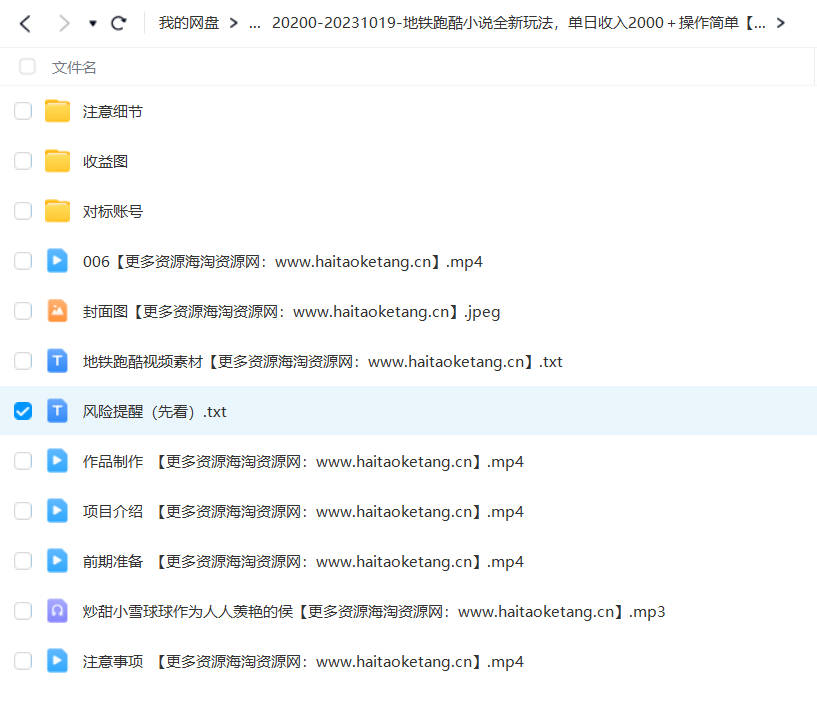
Task: Select checkbox of 作品制作 mp4 file
Action: tap(23, 461)
